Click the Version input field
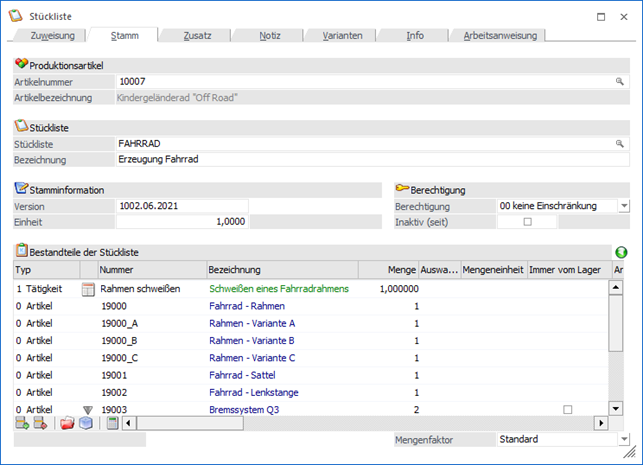The image size is (643, 465). (x=181, y=206)
